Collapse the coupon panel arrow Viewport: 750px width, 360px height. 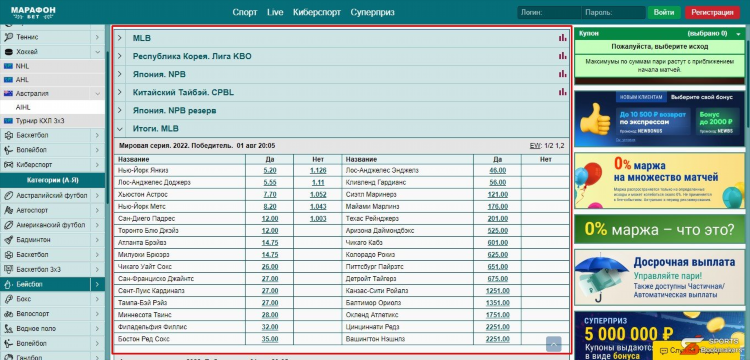[x=739, y=34]
